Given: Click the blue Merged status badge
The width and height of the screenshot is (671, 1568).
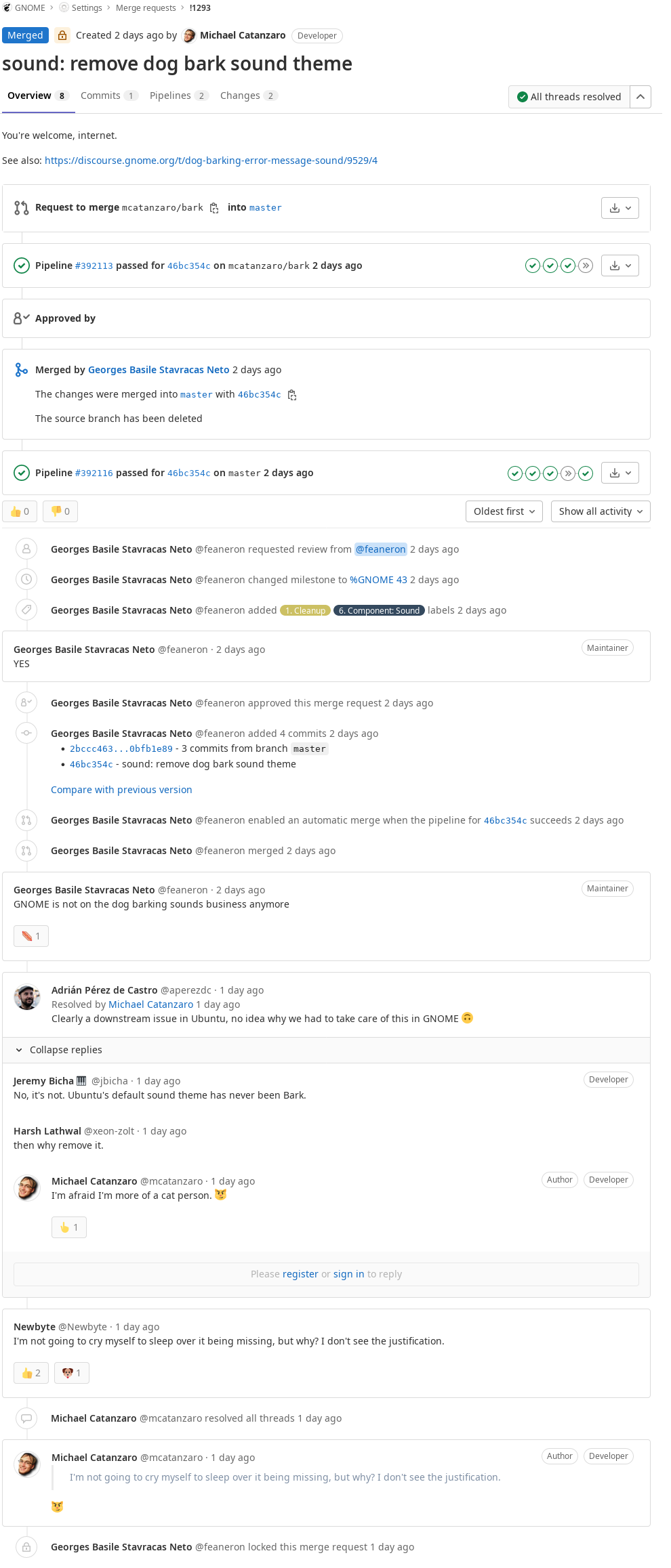Looking at the screenshot, I should tap(25, 35).
